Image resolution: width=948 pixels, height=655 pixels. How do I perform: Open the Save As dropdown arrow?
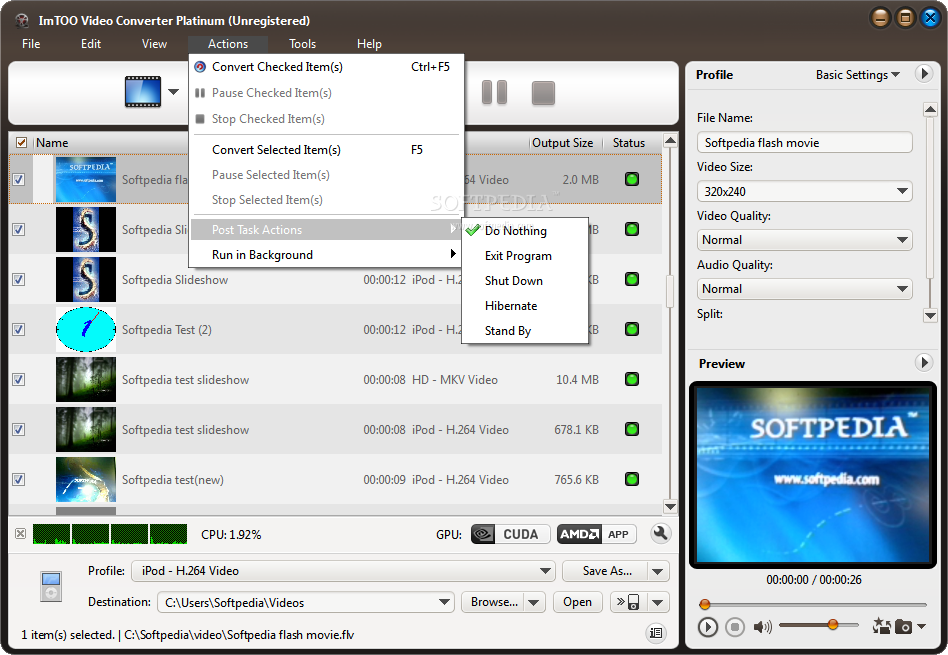pos(658,571)
